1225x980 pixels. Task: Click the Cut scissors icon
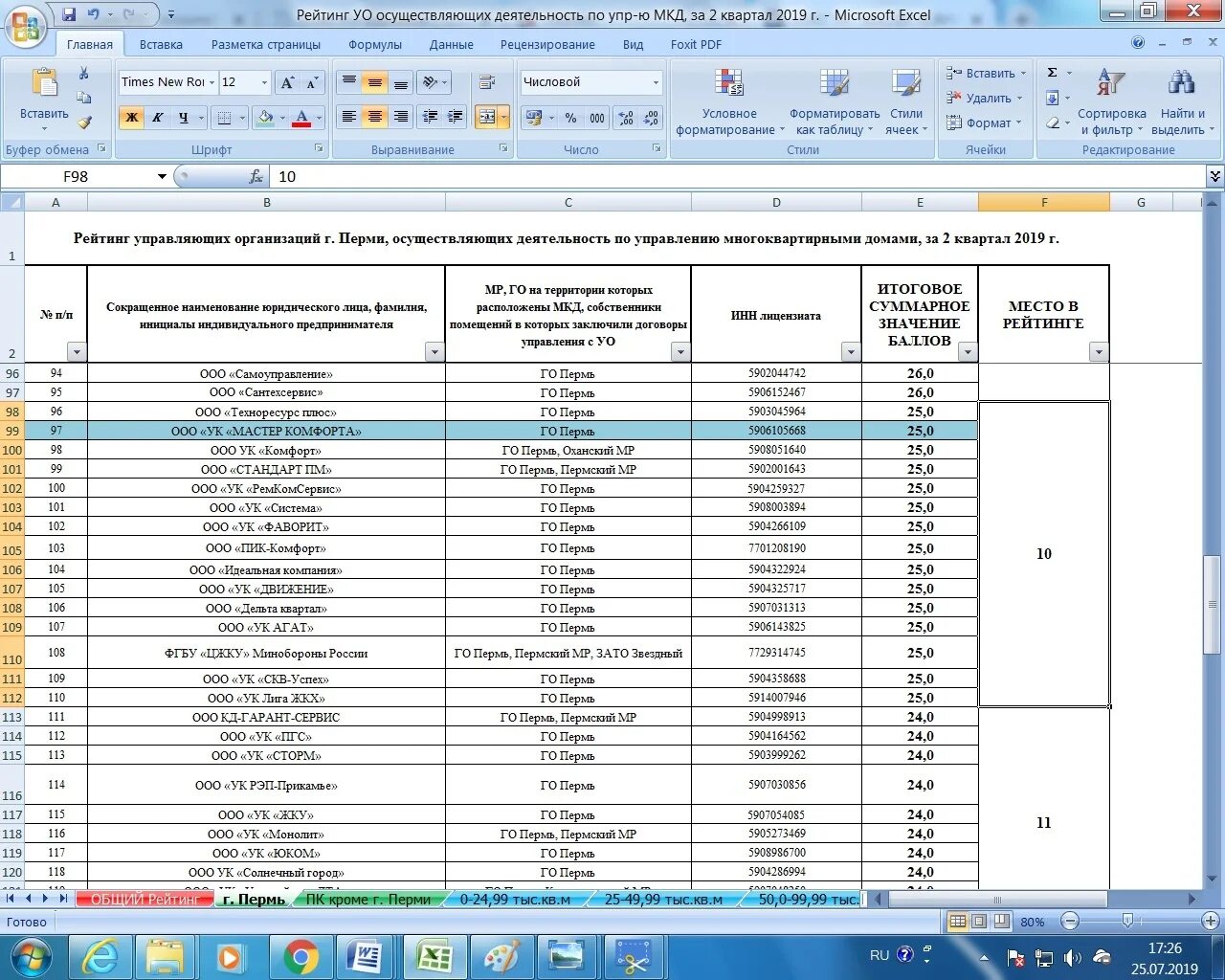pos(84,74)
